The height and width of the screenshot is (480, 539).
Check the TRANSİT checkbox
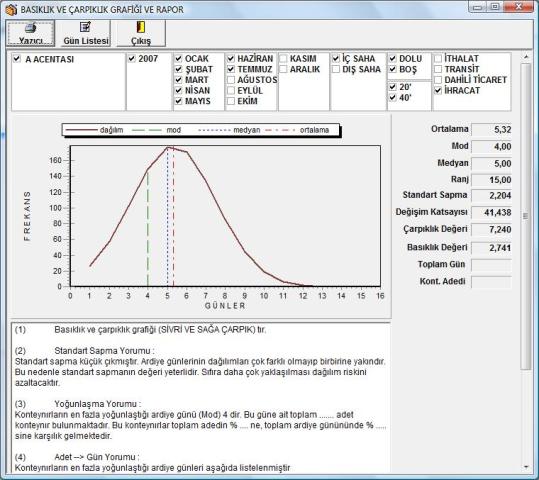point(438,69)
